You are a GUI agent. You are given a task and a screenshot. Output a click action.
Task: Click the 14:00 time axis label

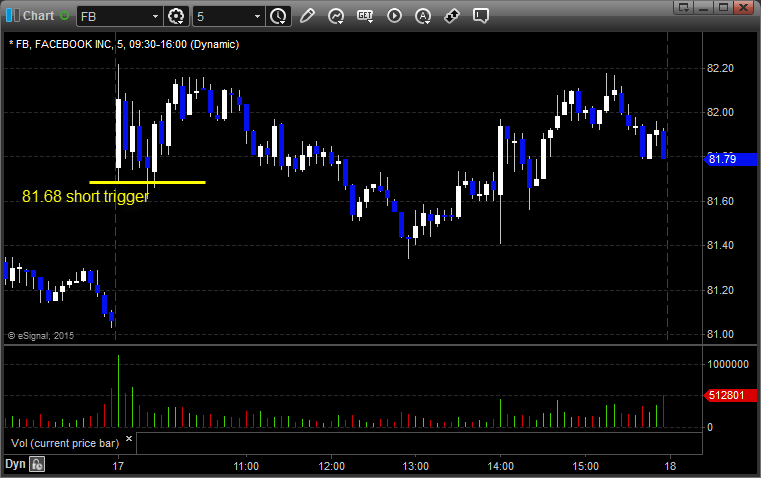[500, 466]
